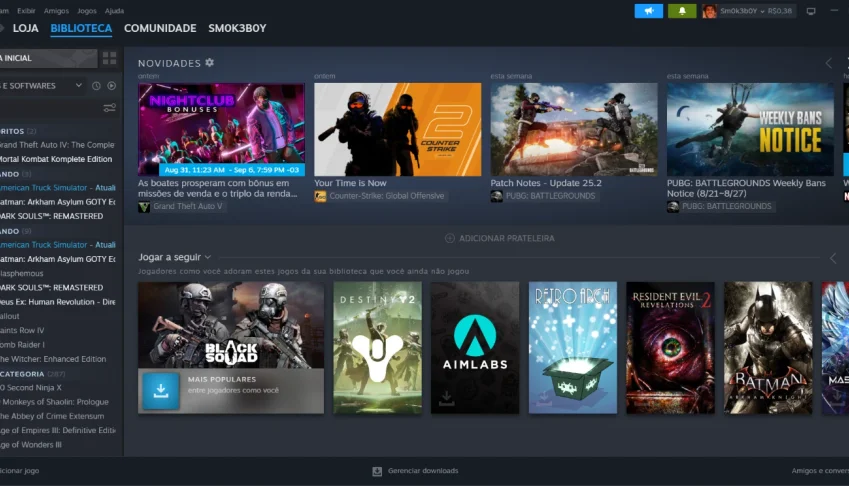This screenshot has width=849, height=486.
Task: Select Deus Ex: Human Revolution entry
Action: 57,302
